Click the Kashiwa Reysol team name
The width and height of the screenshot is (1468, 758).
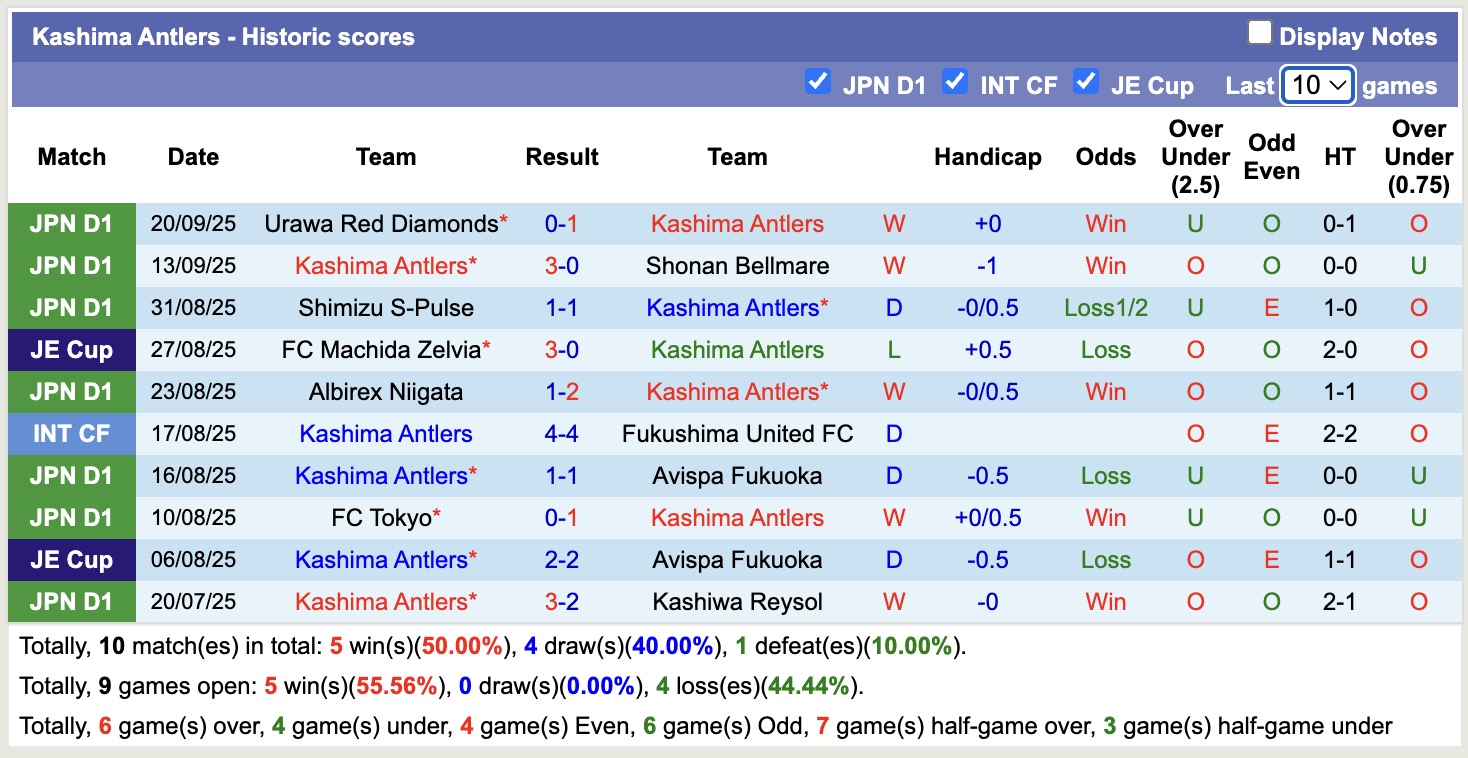click(x=737, y=602)
